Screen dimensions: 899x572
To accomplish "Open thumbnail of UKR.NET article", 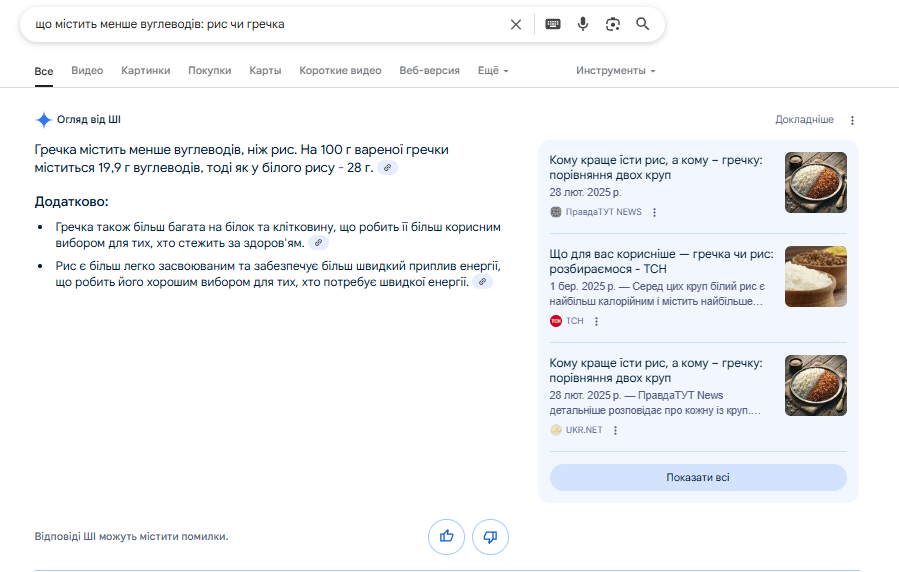I will pyautogui.click(x=816, y=385).
